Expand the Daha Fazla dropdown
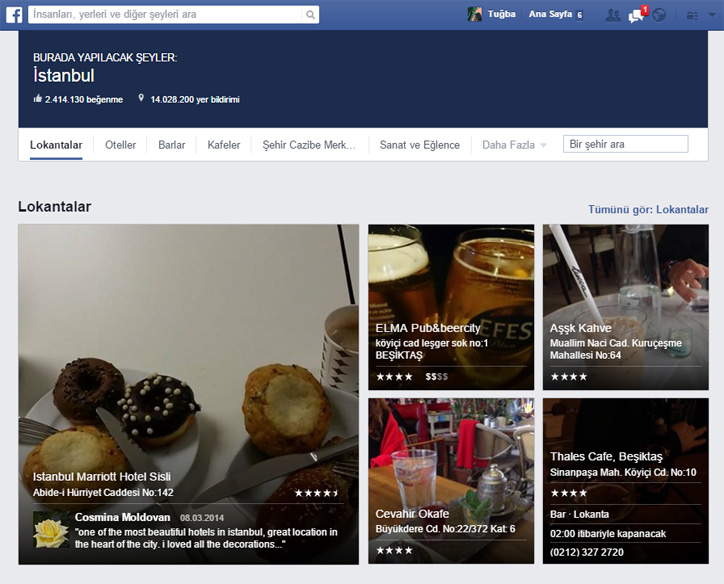This screenshot has height=584, width=724. point(514,145)
